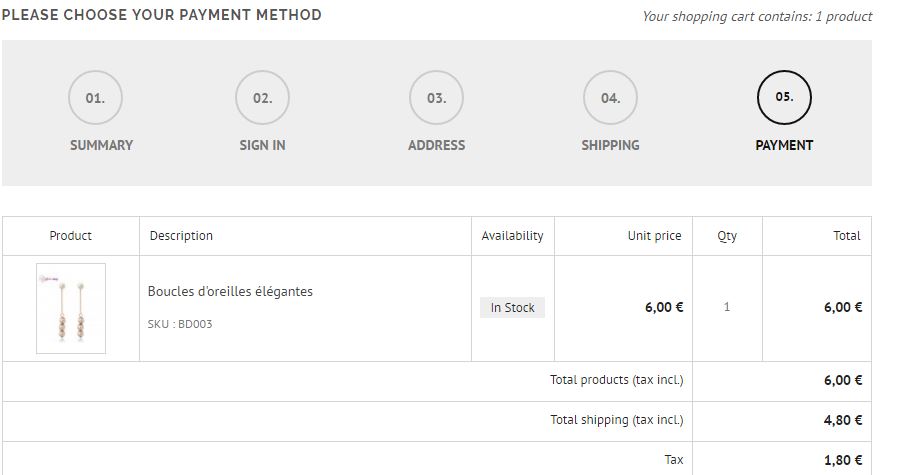Click the Unit price column header
Screen dimensions: 897x475
[654, 236]
